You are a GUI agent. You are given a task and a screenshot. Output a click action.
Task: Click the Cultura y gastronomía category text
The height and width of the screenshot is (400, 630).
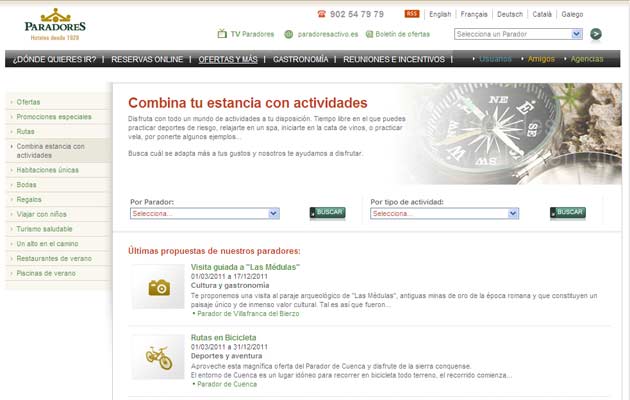[230, 285]
